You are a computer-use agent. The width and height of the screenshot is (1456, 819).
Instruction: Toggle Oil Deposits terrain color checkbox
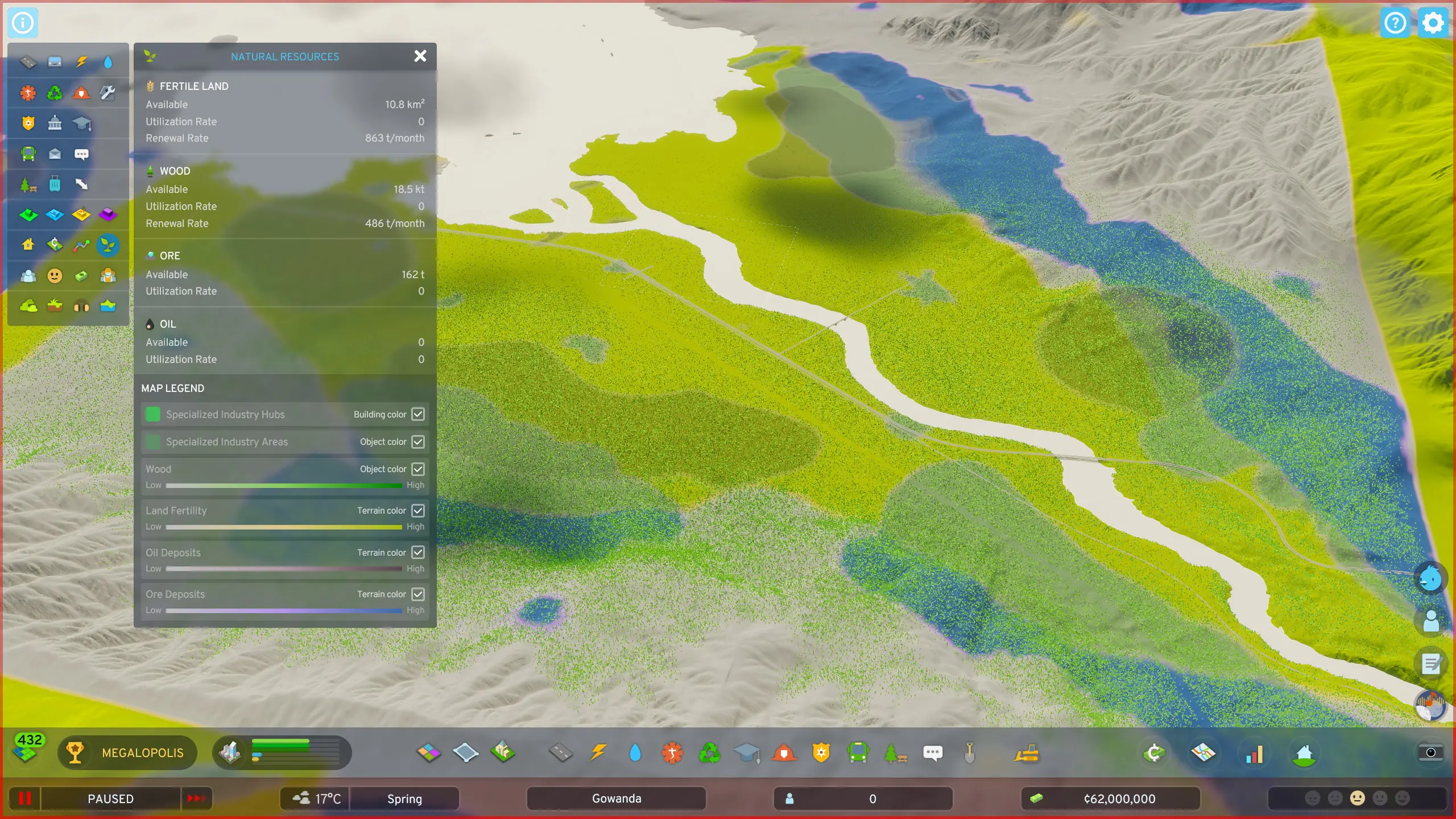[418, 552]
